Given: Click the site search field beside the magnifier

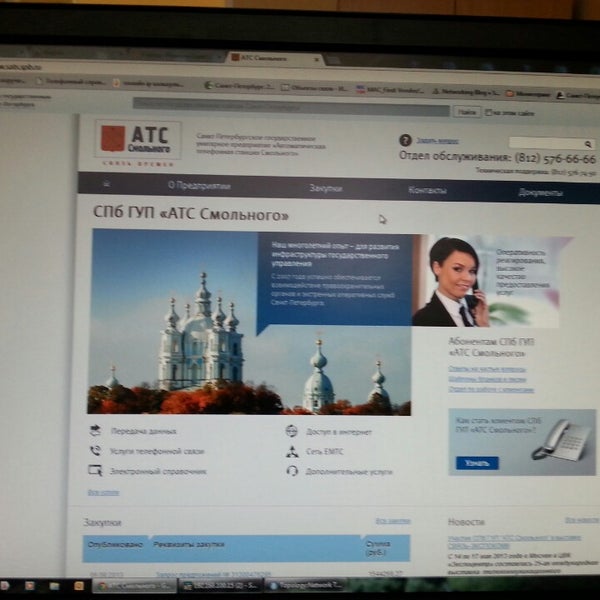Looking at the screenshot, I should 547,143.
